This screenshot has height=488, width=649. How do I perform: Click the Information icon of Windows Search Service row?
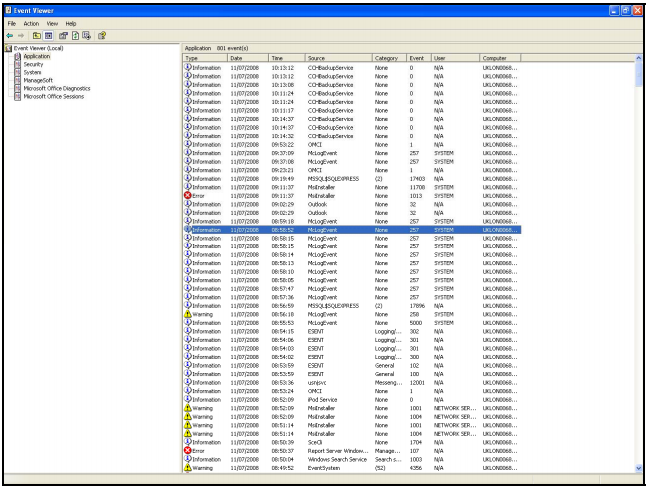point(187,459)
